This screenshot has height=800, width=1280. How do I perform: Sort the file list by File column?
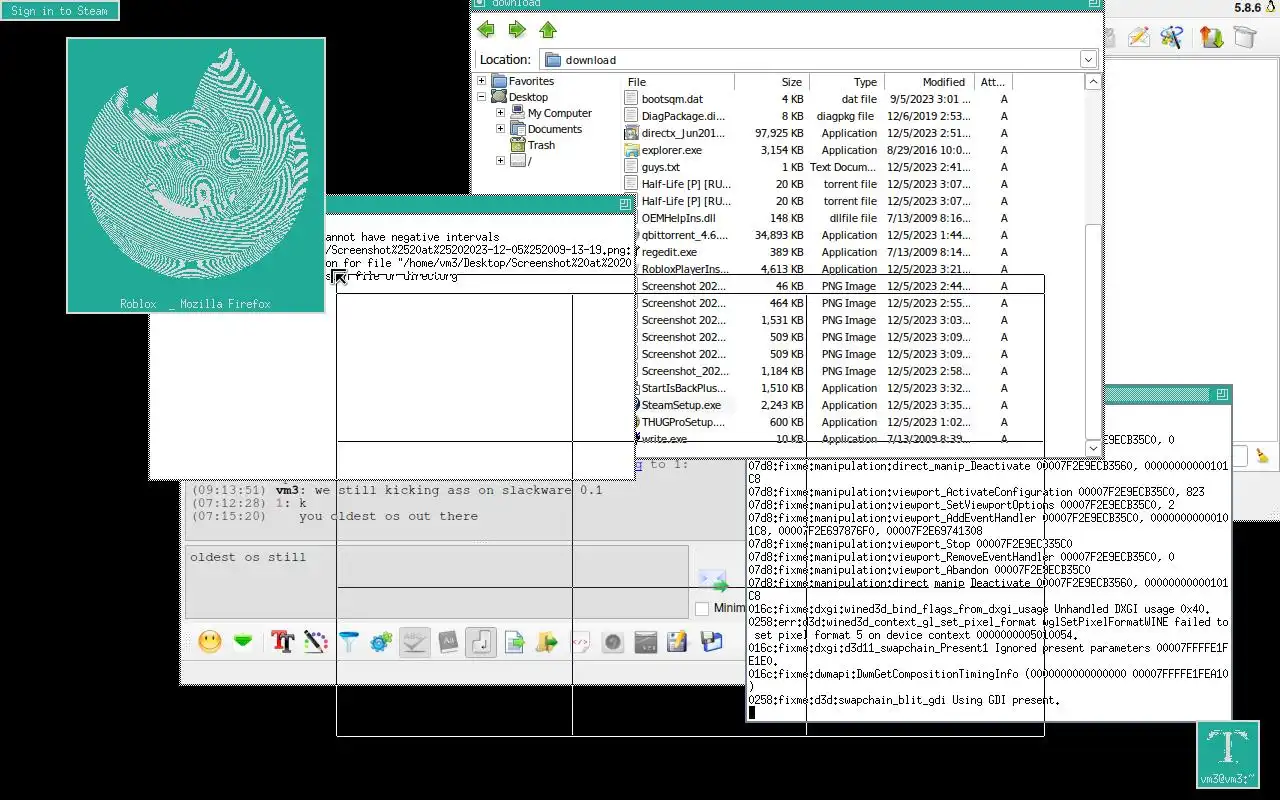coord(678,82)
